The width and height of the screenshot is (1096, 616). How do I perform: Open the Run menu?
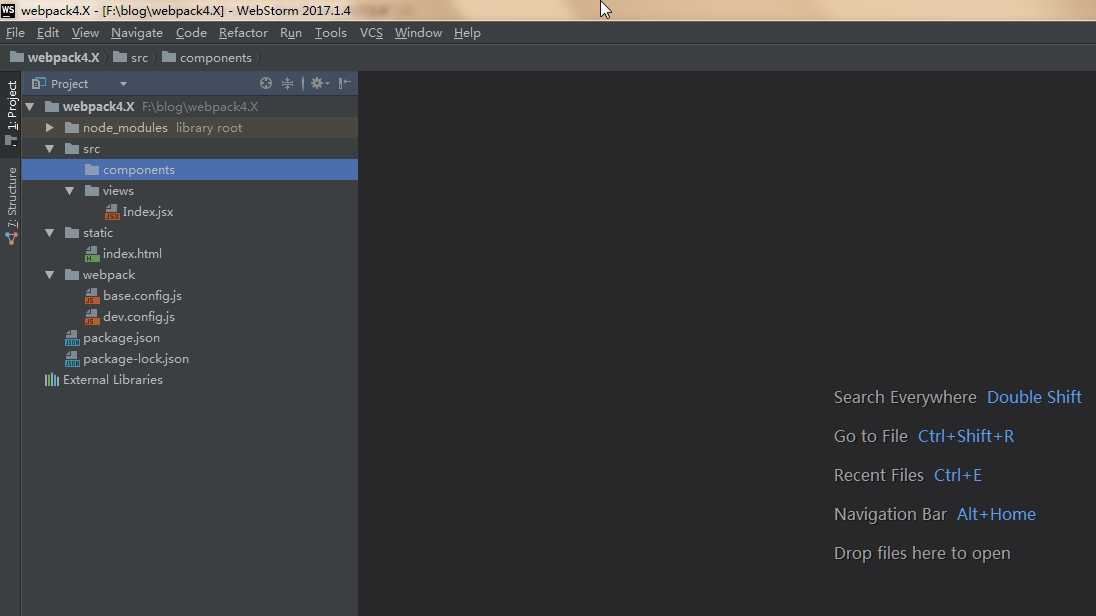(291, 33)
